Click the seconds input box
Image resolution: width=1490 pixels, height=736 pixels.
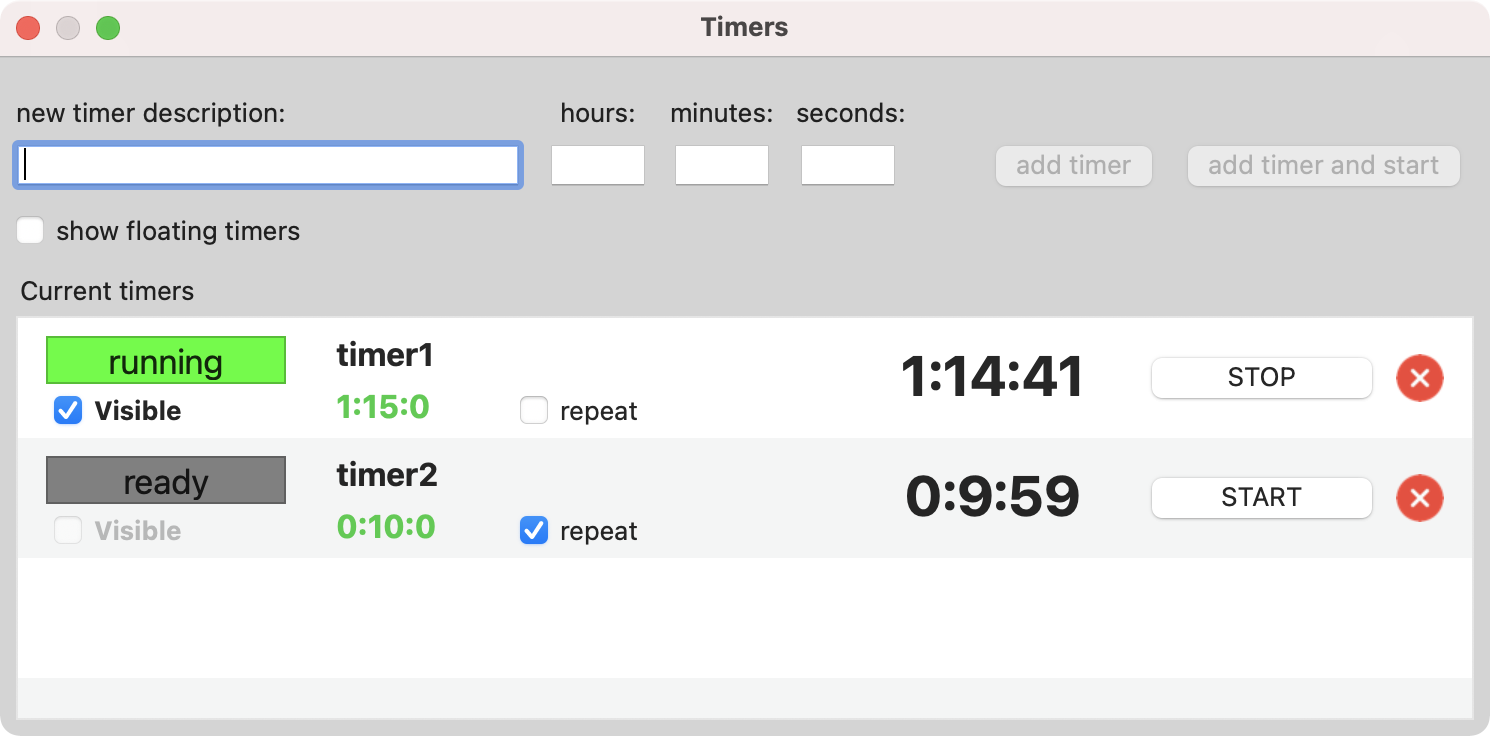point(848,165)
